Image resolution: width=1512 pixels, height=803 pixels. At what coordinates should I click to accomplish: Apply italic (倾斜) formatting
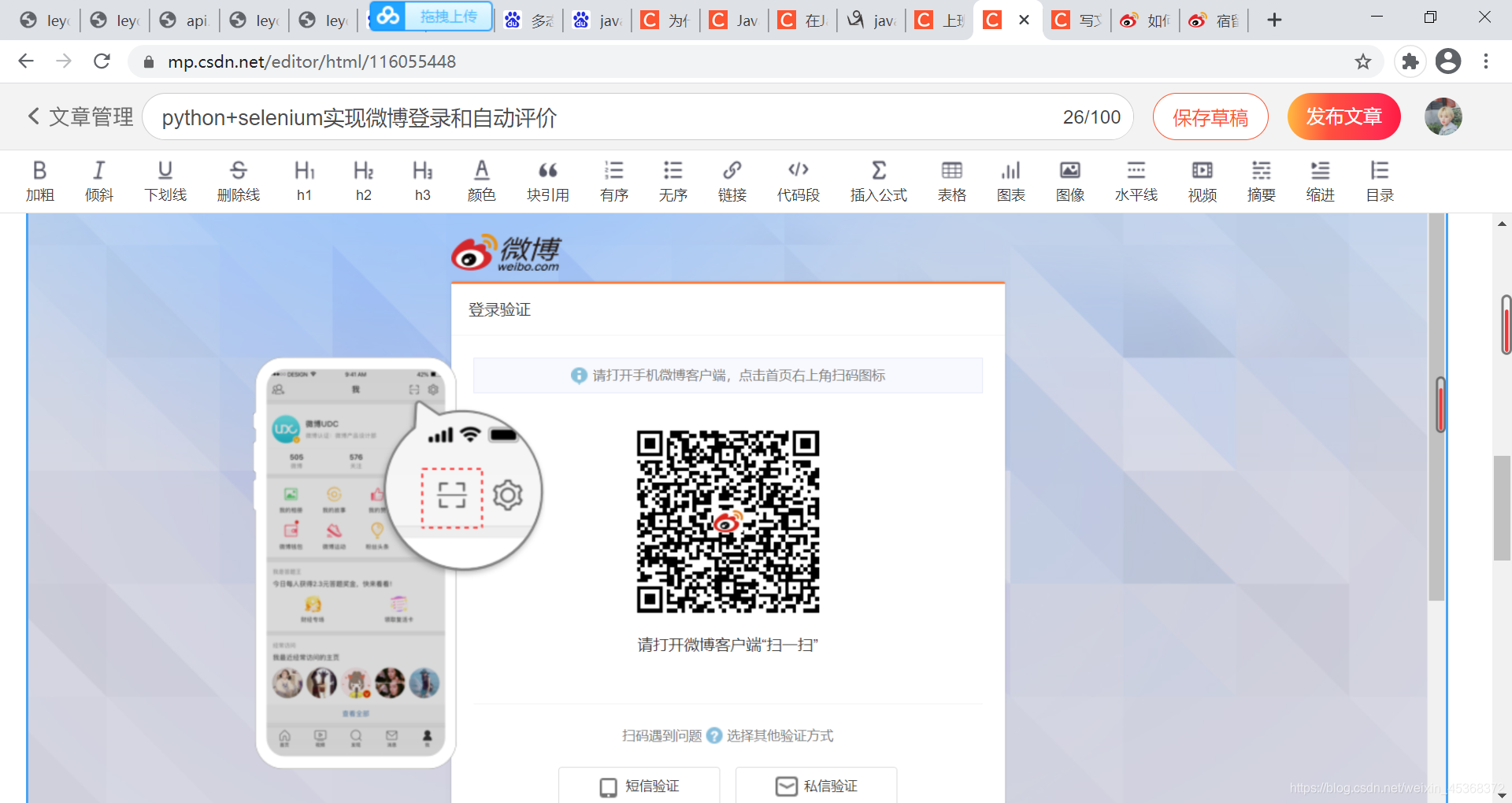pyautogui.click(x=98, y=181)
